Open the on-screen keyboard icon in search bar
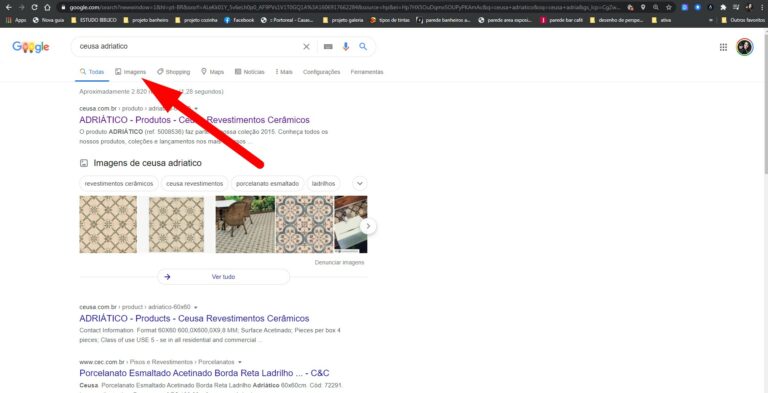Image resolution: width=768 pixels, height=393 pixels. click(328, 47)
